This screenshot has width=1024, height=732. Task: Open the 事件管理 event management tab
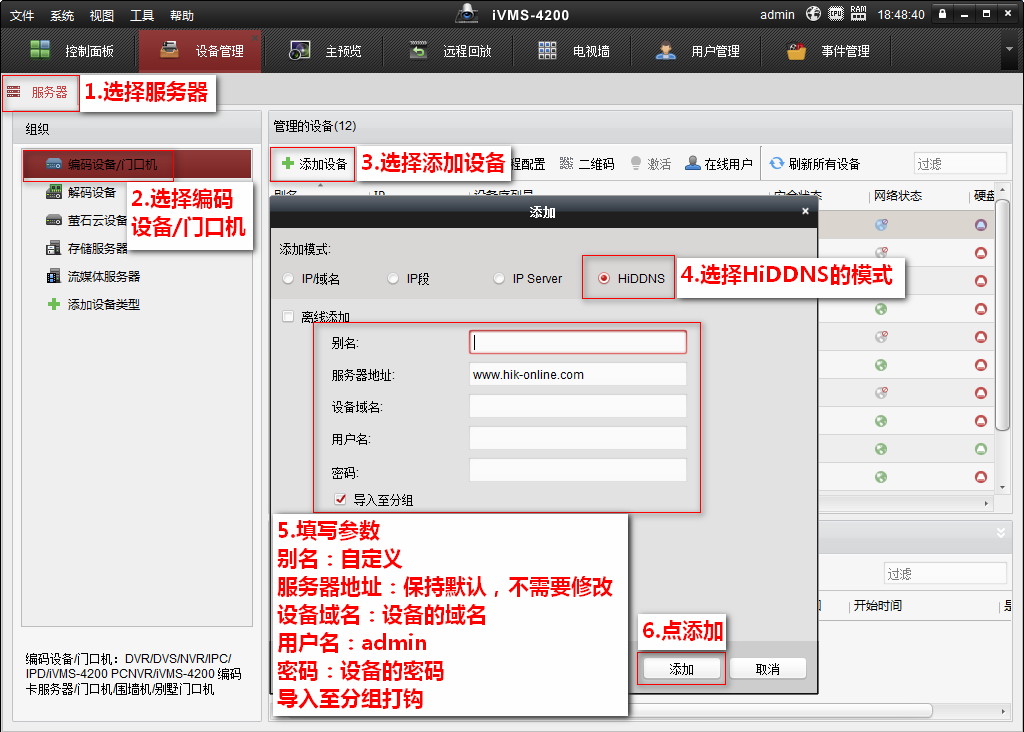click(828, 51)
